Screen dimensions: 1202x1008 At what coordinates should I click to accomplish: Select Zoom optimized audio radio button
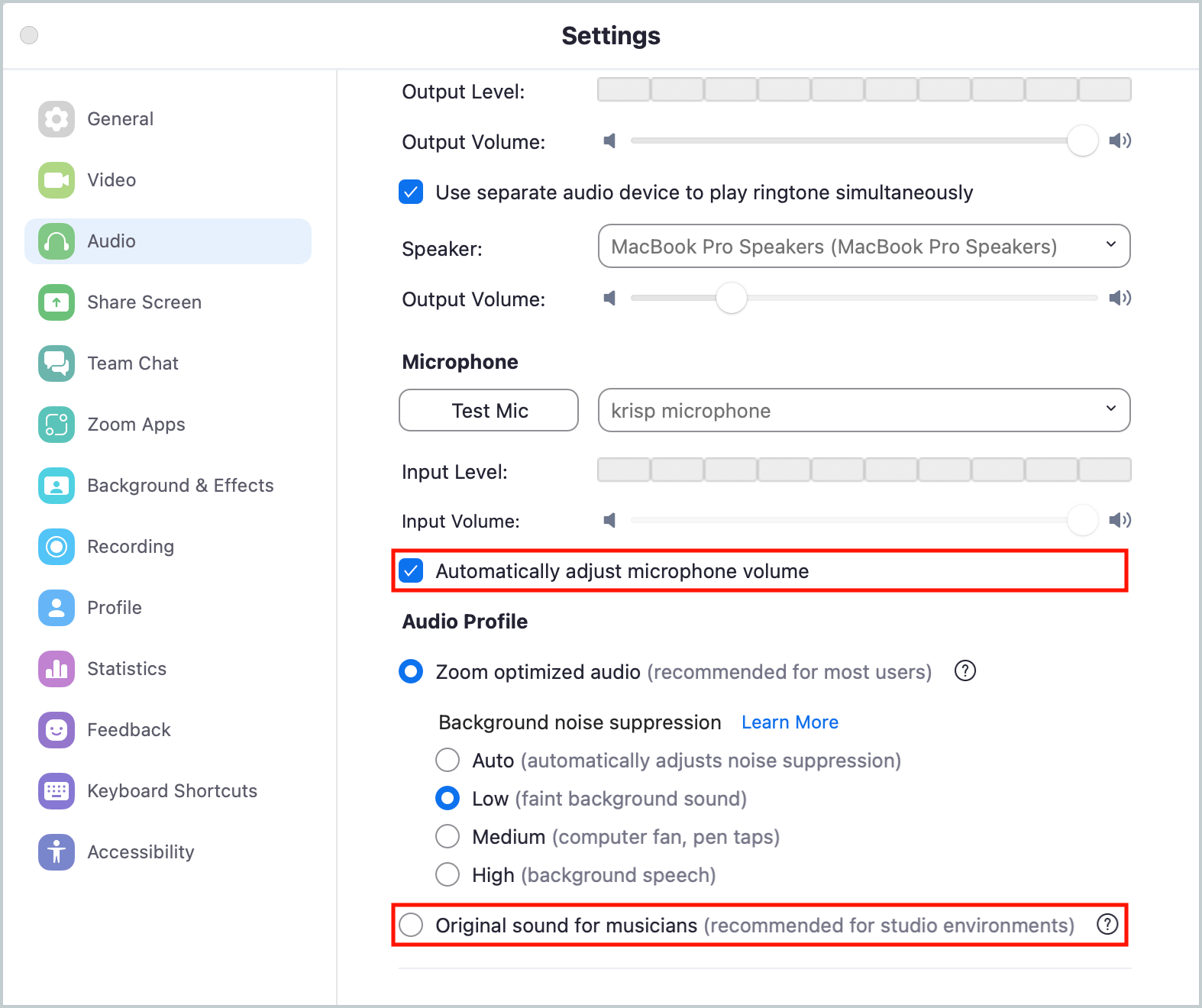coord(411,672)
